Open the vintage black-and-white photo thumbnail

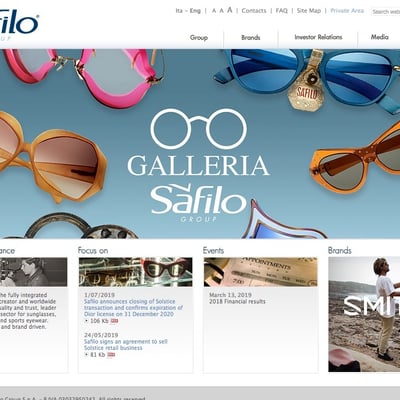(33, 272)
